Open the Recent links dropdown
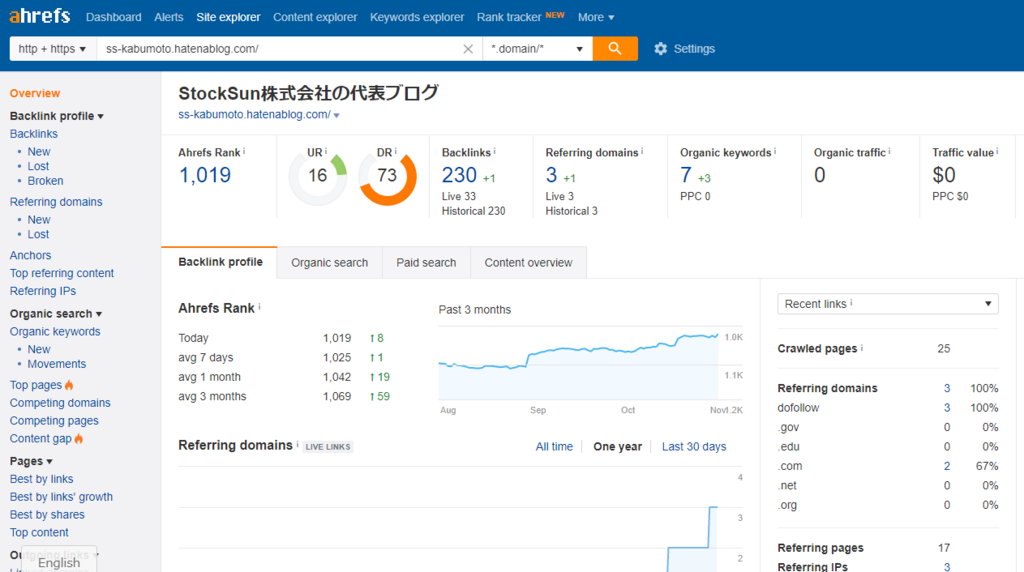 click(x=888, y=304)
